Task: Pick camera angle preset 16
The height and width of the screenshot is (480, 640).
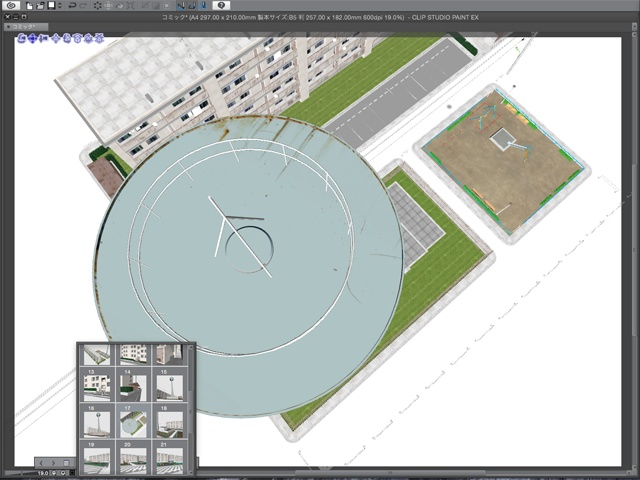Action: click(x=97, y=421)
